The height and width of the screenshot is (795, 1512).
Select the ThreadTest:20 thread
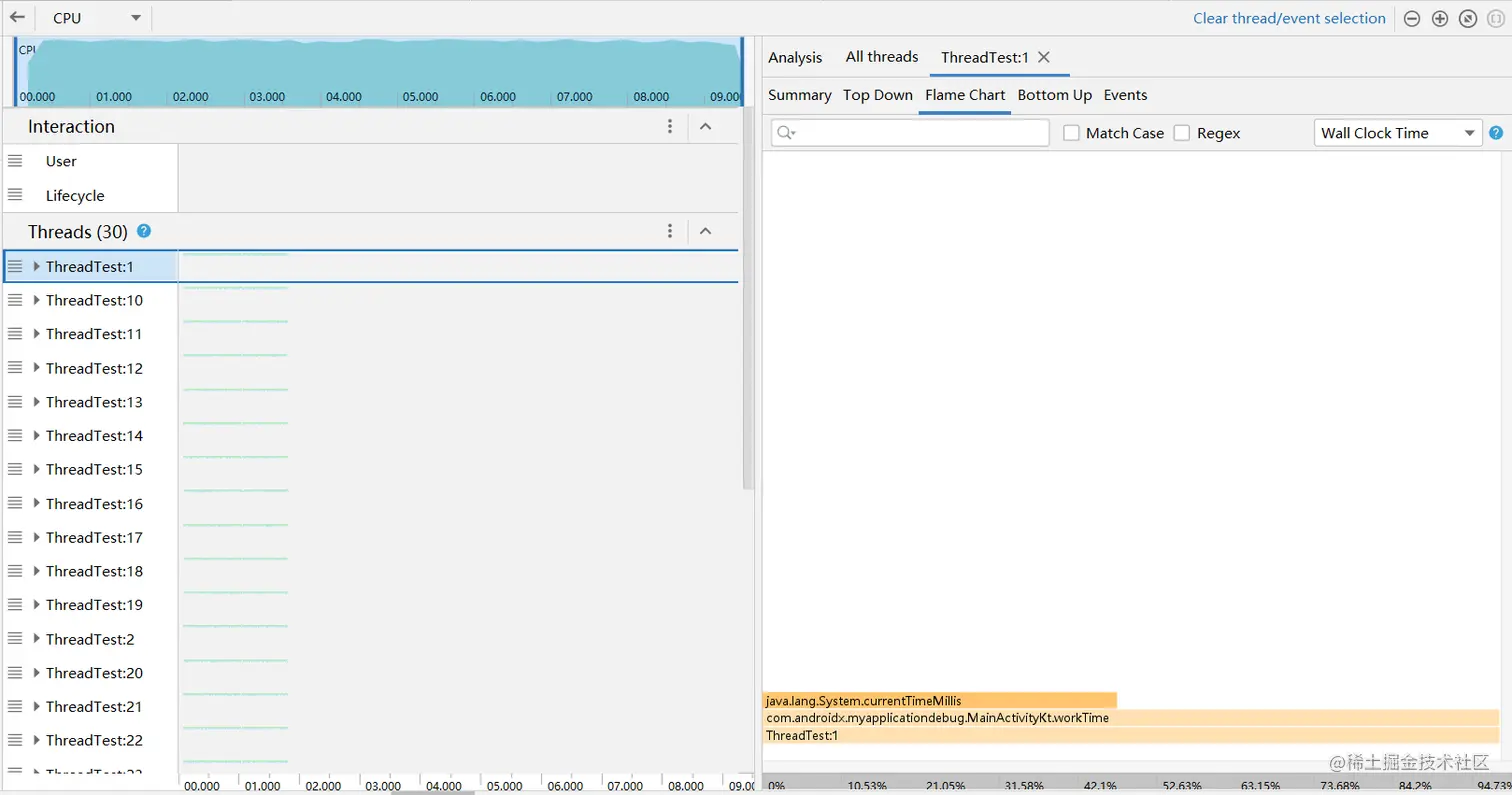[94, 672]
